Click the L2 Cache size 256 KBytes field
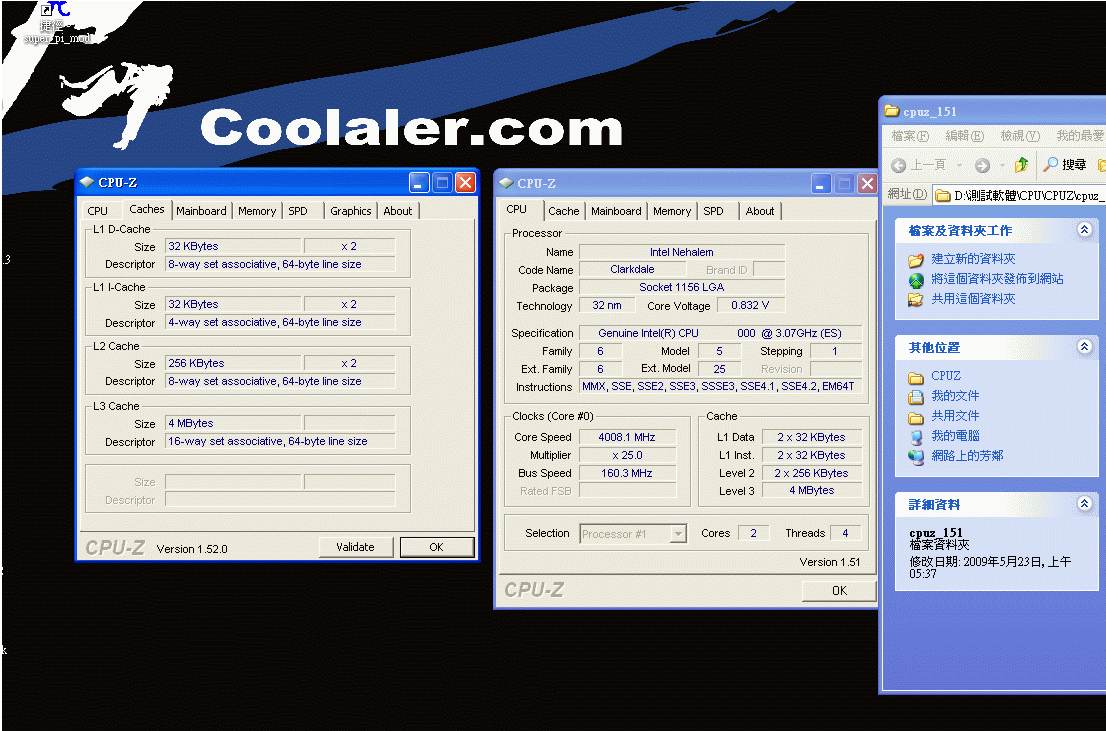The width and height of the screenshot is (1106, 731). point(233,363)
